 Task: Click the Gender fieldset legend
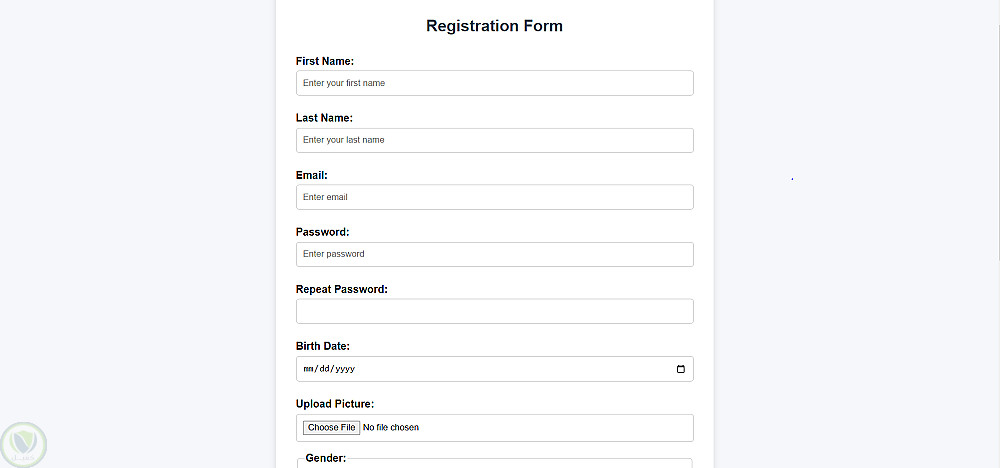[326, 458]
